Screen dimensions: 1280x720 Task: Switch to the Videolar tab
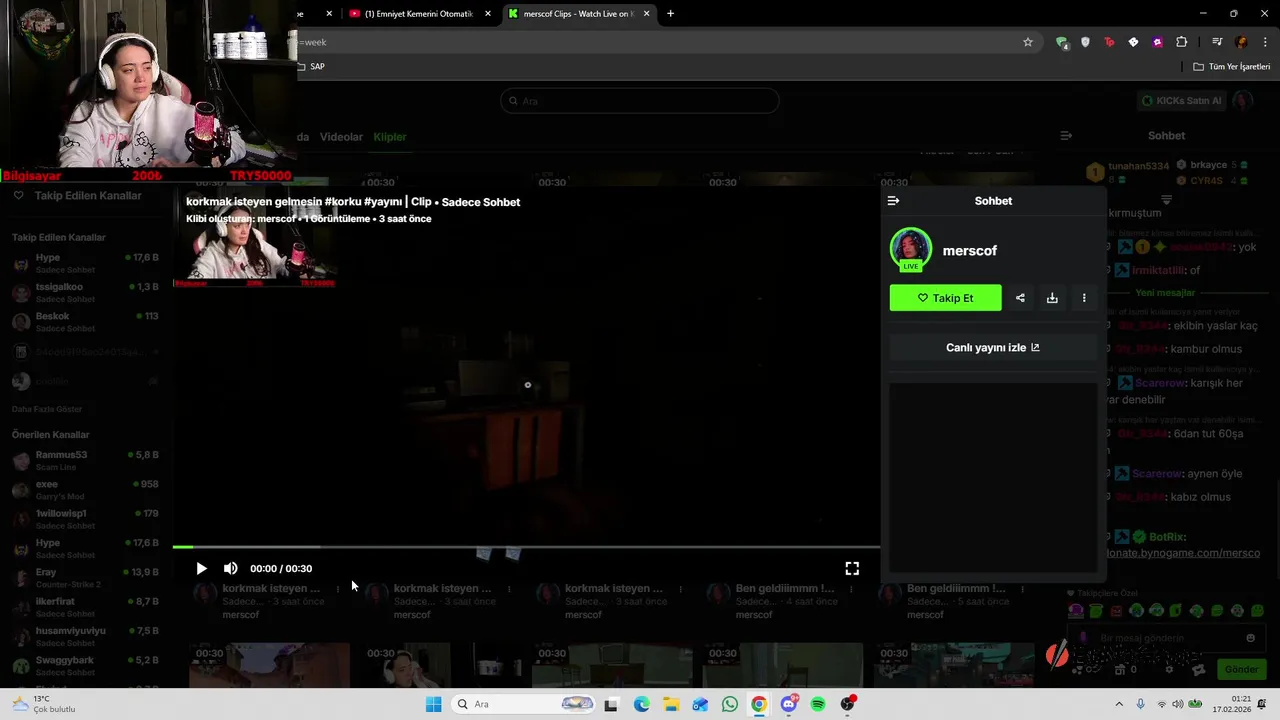[341, 137]
